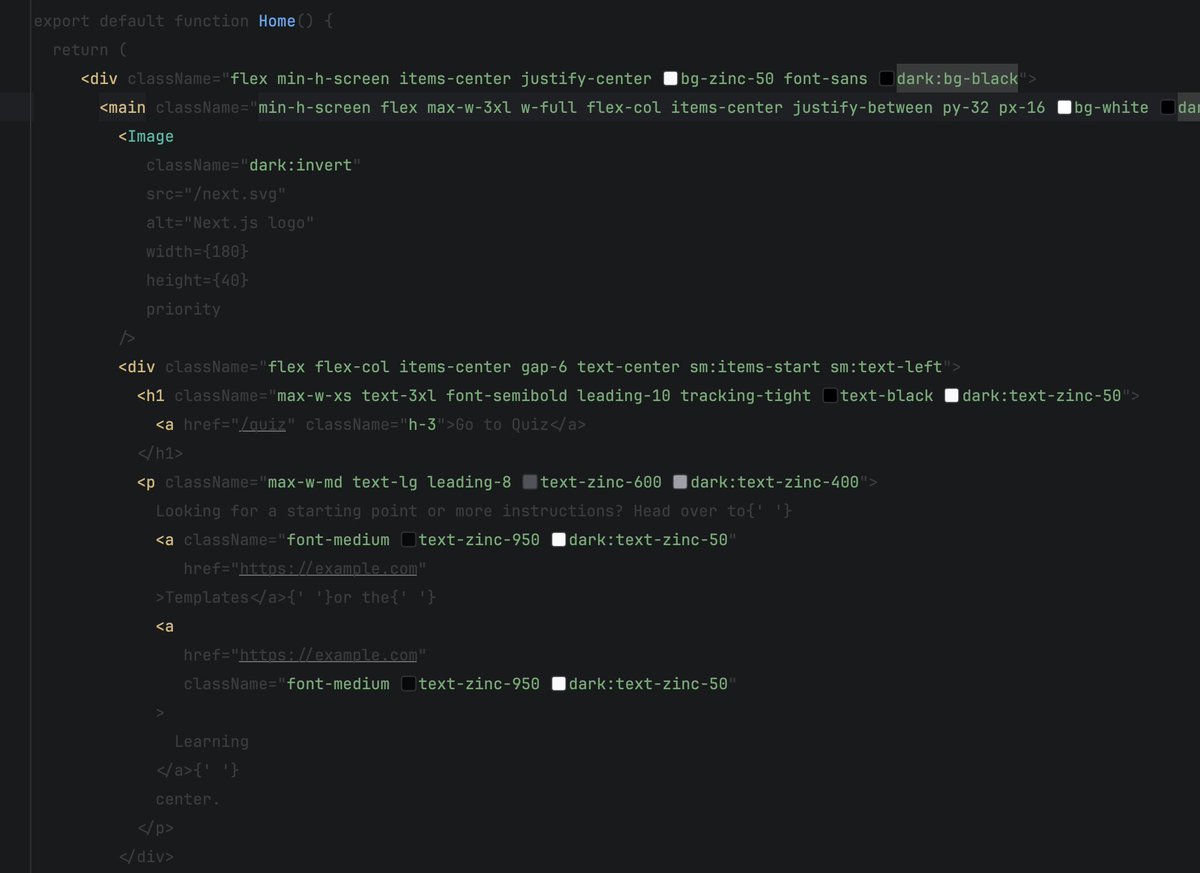Click the "</p>" closing tag
1200x873 pixels.
click(155, 828)
